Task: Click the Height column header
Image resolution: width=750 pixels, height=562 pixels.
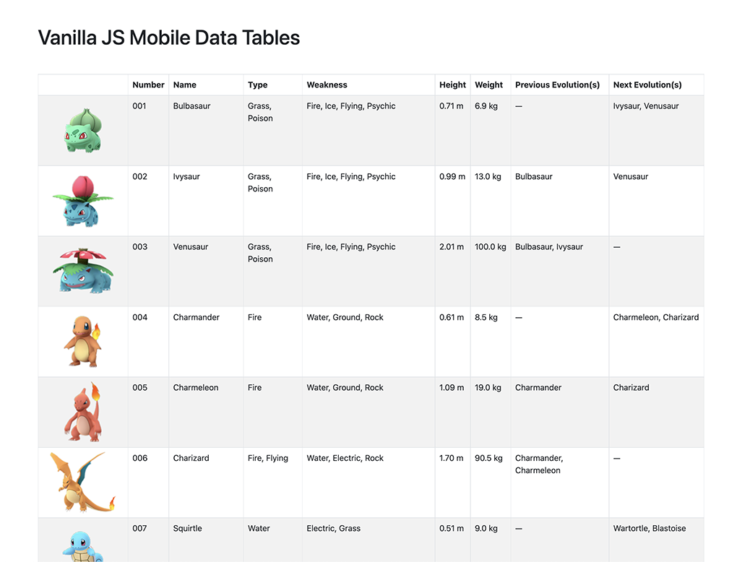Action: tap(452, 85)
